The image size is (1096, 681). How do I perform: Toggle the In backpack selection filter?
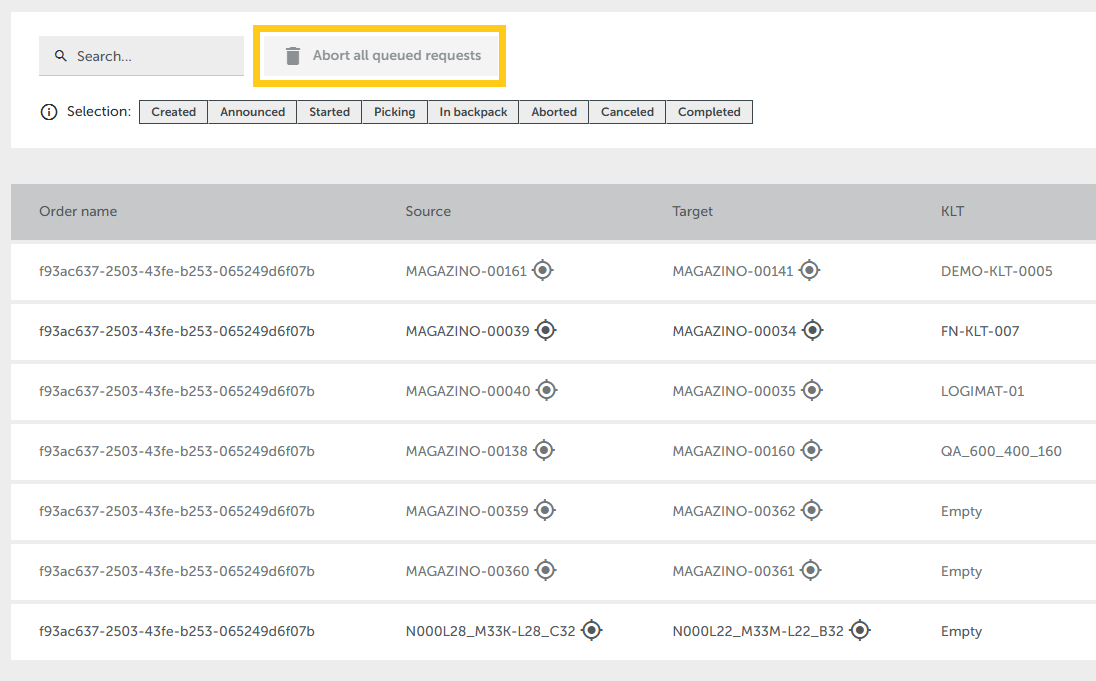pyautogui.click(x=473, y=112)
